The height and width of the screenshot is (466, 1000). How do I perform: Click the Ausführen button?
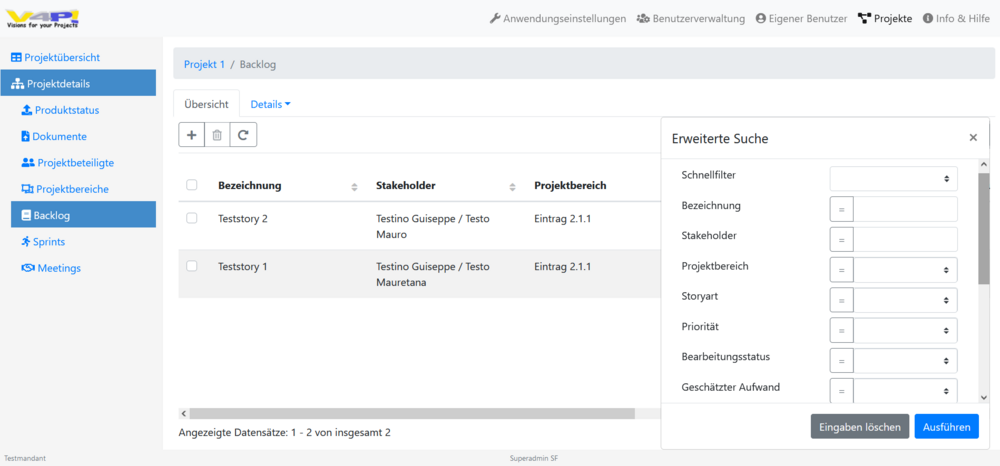[x=946, y=426]
